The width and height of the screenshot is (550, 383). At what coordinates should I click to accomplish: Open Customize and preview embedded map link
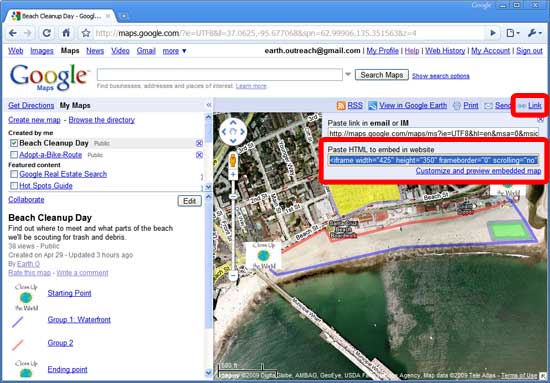tap(478, 171)
